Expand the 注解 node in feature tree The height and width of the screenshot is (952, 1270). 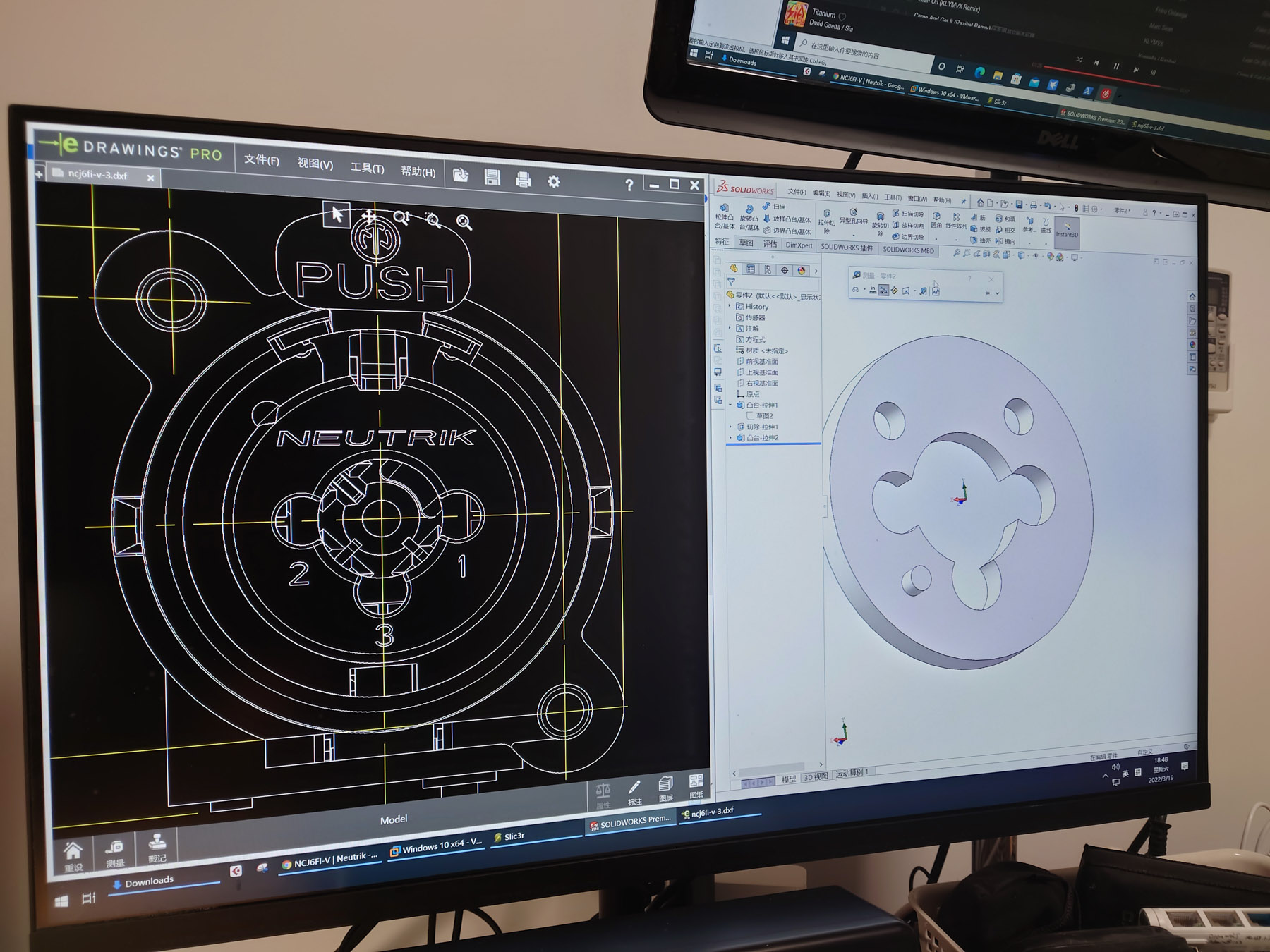tap(730, 328)
